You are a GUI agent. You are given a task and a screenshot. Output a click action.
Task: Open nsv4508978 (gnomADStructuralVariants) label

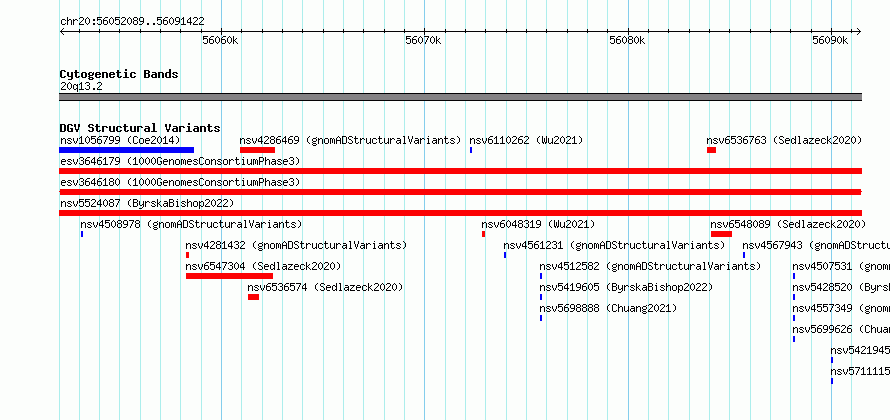click(x=191, y=224)
